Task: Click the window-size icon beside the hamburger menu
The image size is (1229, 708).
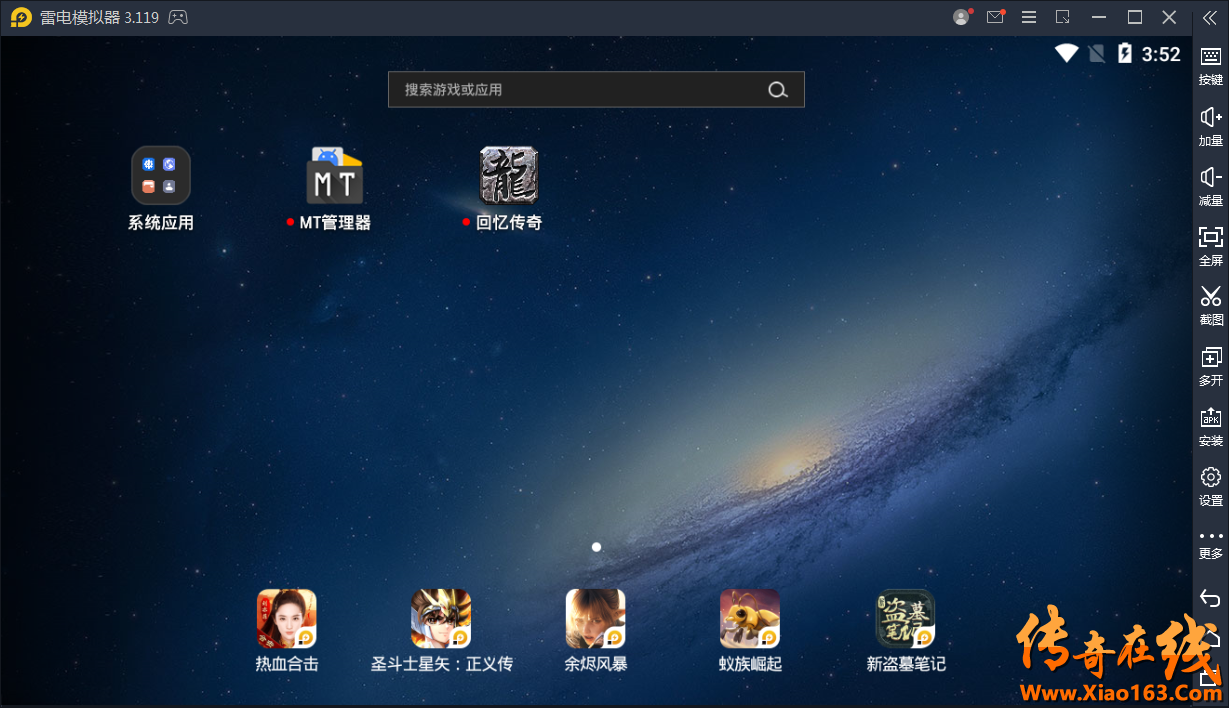Action: click(x=1062, y=17)
